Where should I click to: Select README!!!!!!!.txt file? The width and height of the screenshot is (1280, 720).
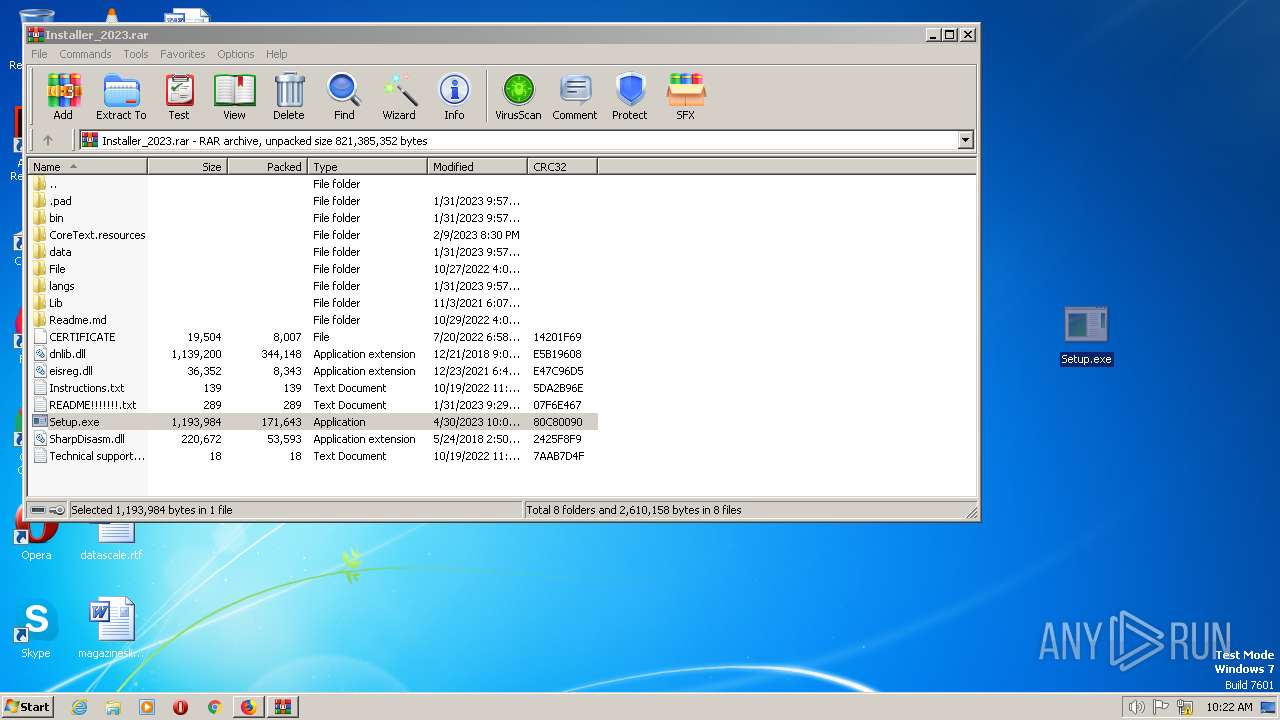(313, 405)
